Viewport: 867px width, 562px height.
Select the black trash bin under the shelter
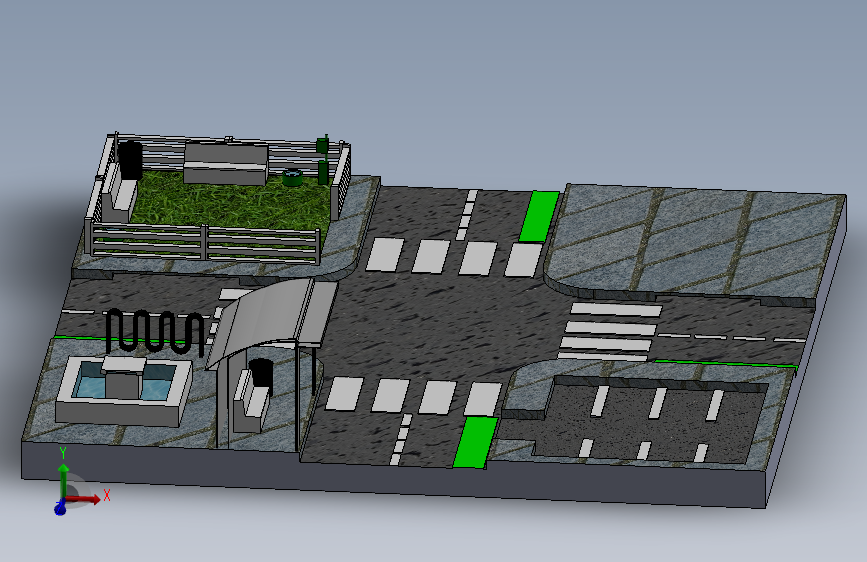click(261, 373)
